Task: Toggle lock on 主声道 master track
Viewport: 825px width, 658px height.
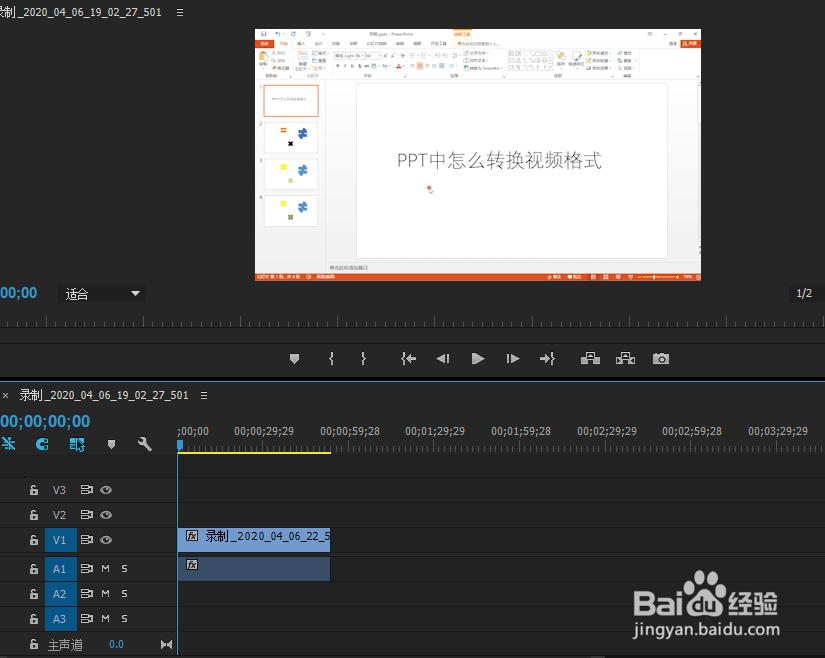Action: 34,644
